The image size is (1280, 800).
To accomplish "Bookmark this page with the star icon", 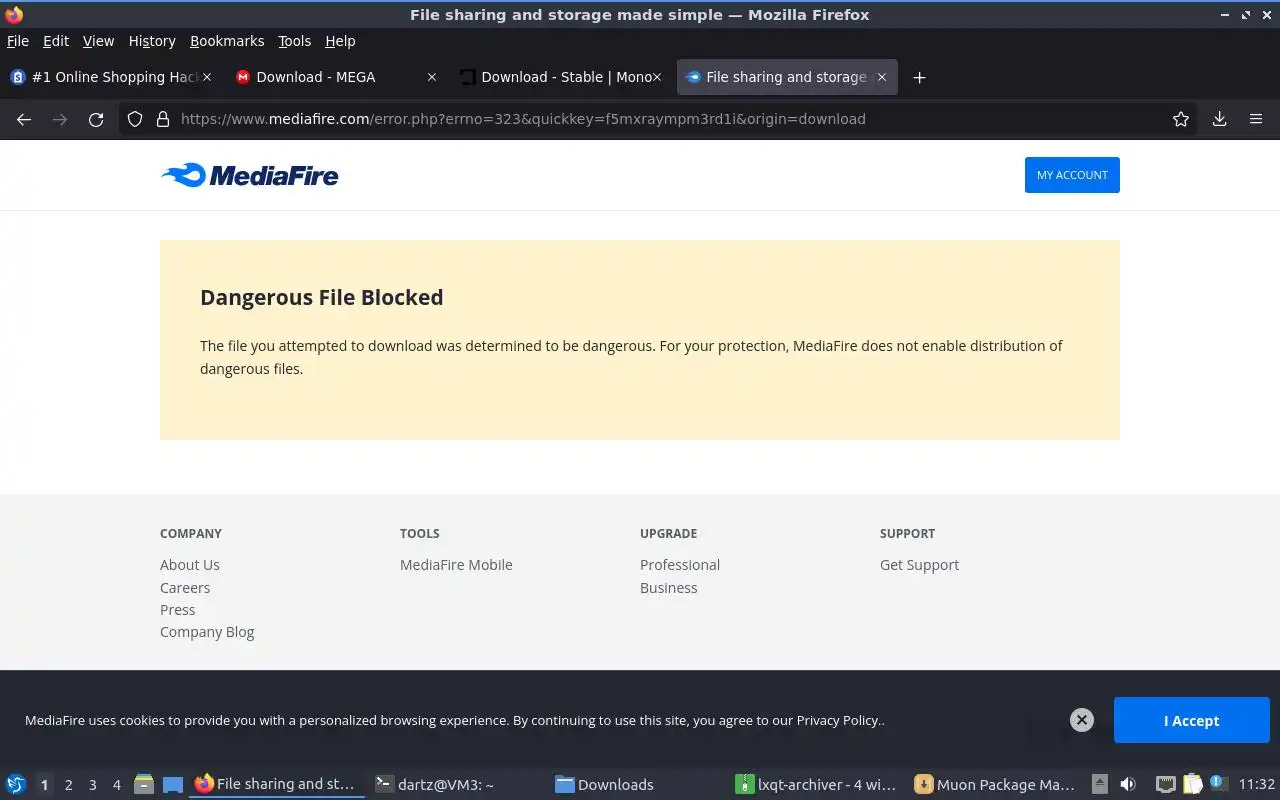I will (x=1181, y=119).
